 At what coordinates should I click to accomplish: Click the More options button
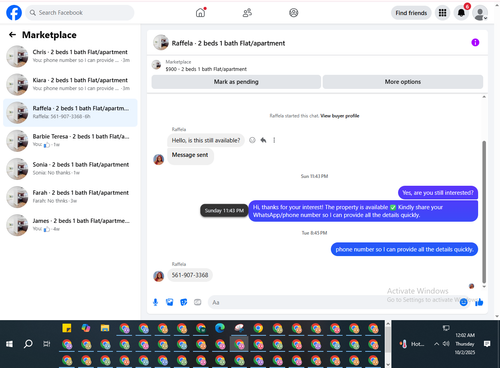click(x=403, y=82)
